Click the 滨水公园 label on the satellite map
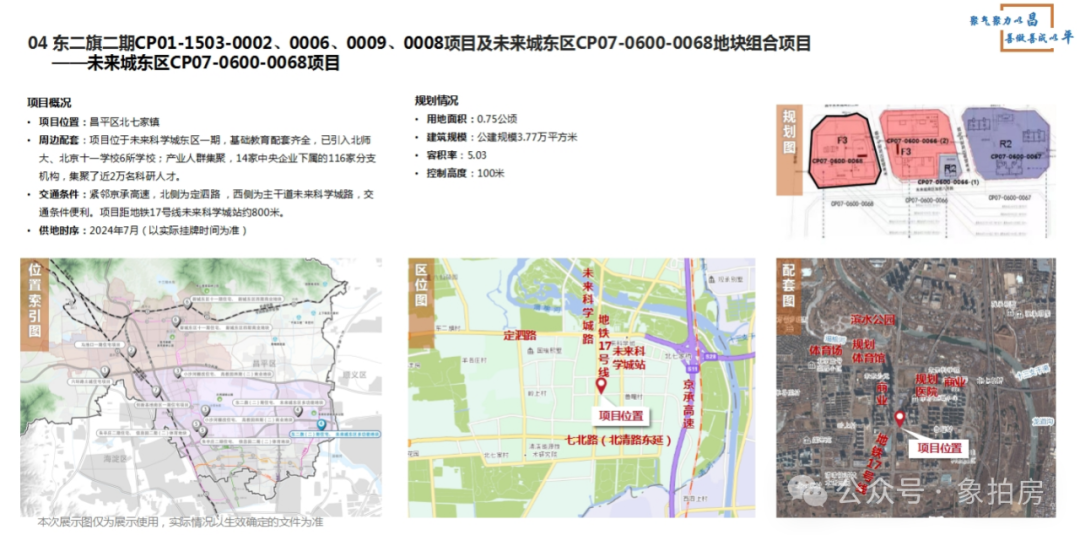Screen dimensions: 1080x535 (x=873, y=319)
